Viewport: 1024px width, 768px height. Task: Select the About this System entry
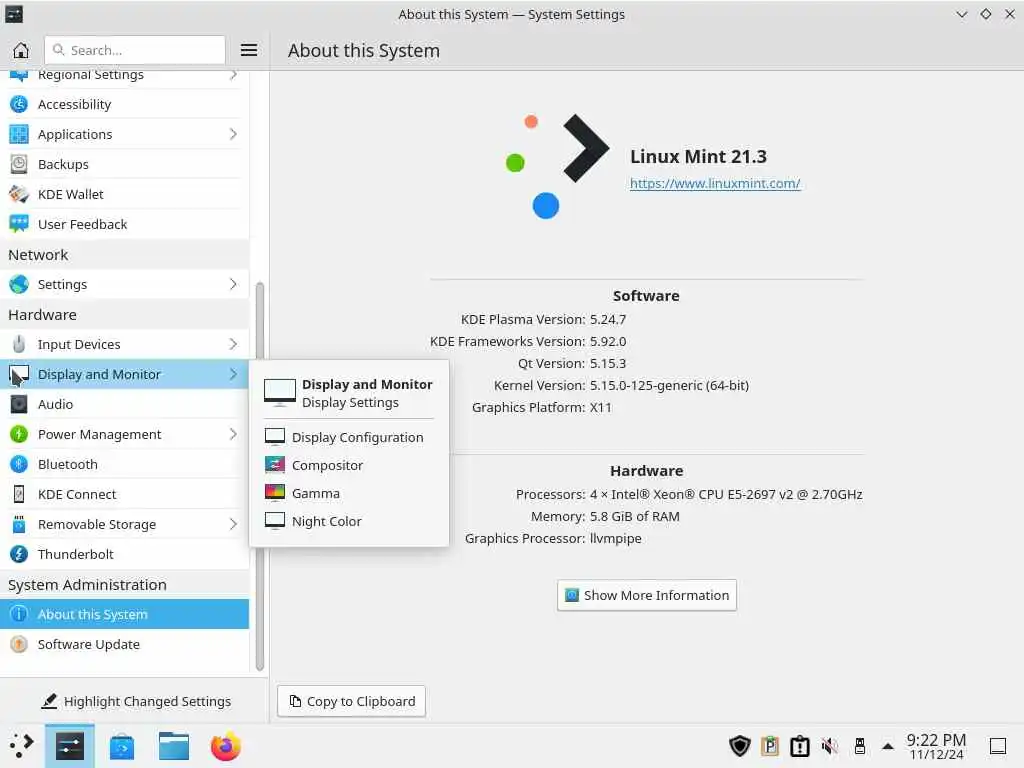[124, 615]
